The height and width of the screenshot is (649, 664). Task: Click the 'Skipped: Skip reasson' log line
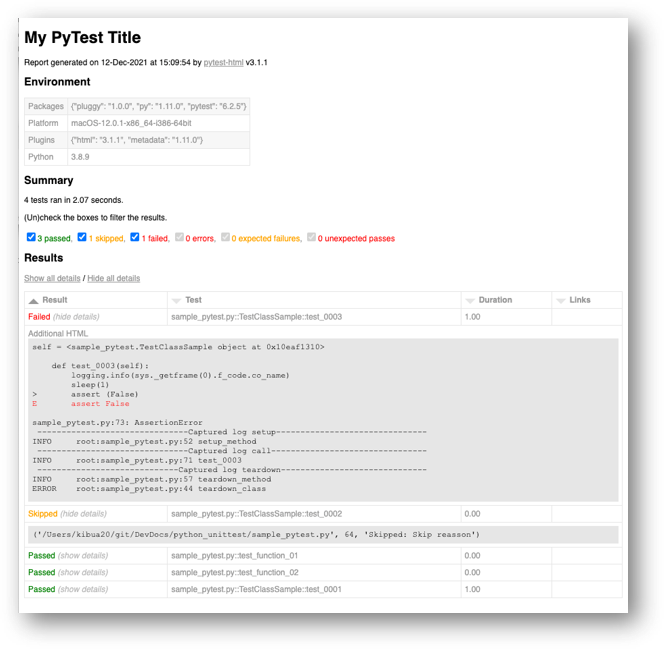[256, 535]
